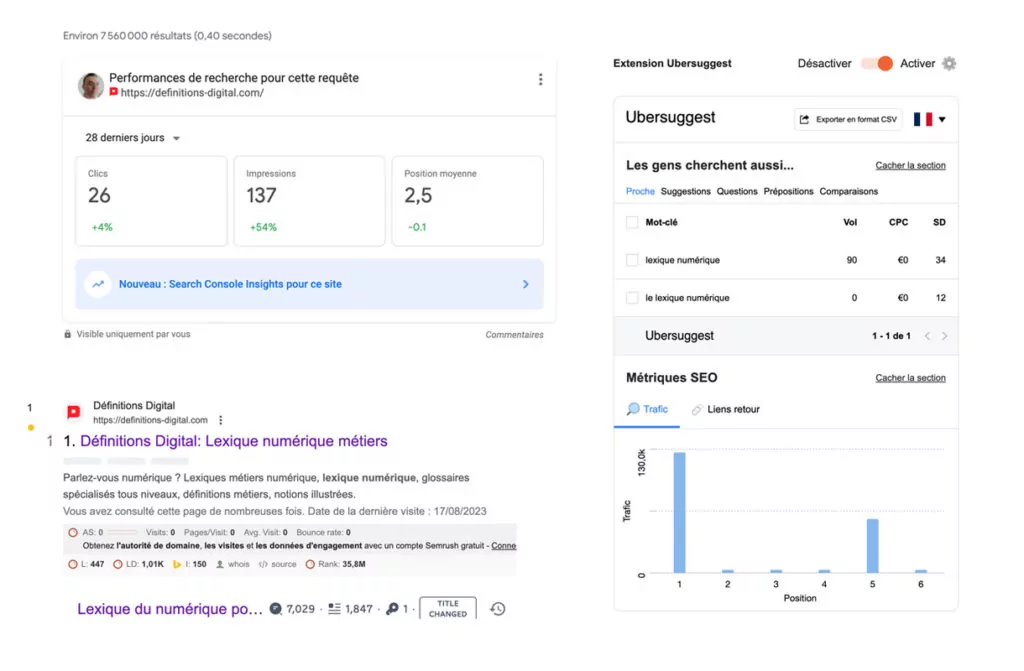
Task: Click the AS: 0 authority score
Action: (x=86, y=532)
